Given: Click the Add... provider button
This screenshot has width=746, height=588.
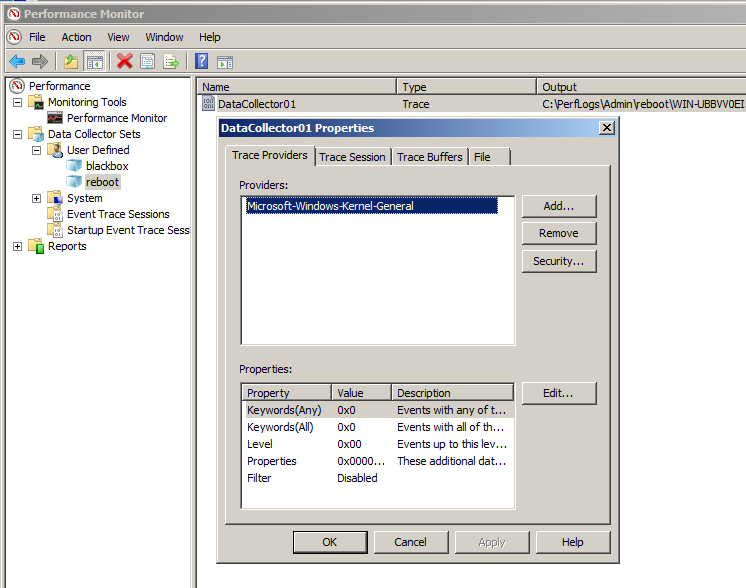Looking at the screenshot, I should [559, 206].
